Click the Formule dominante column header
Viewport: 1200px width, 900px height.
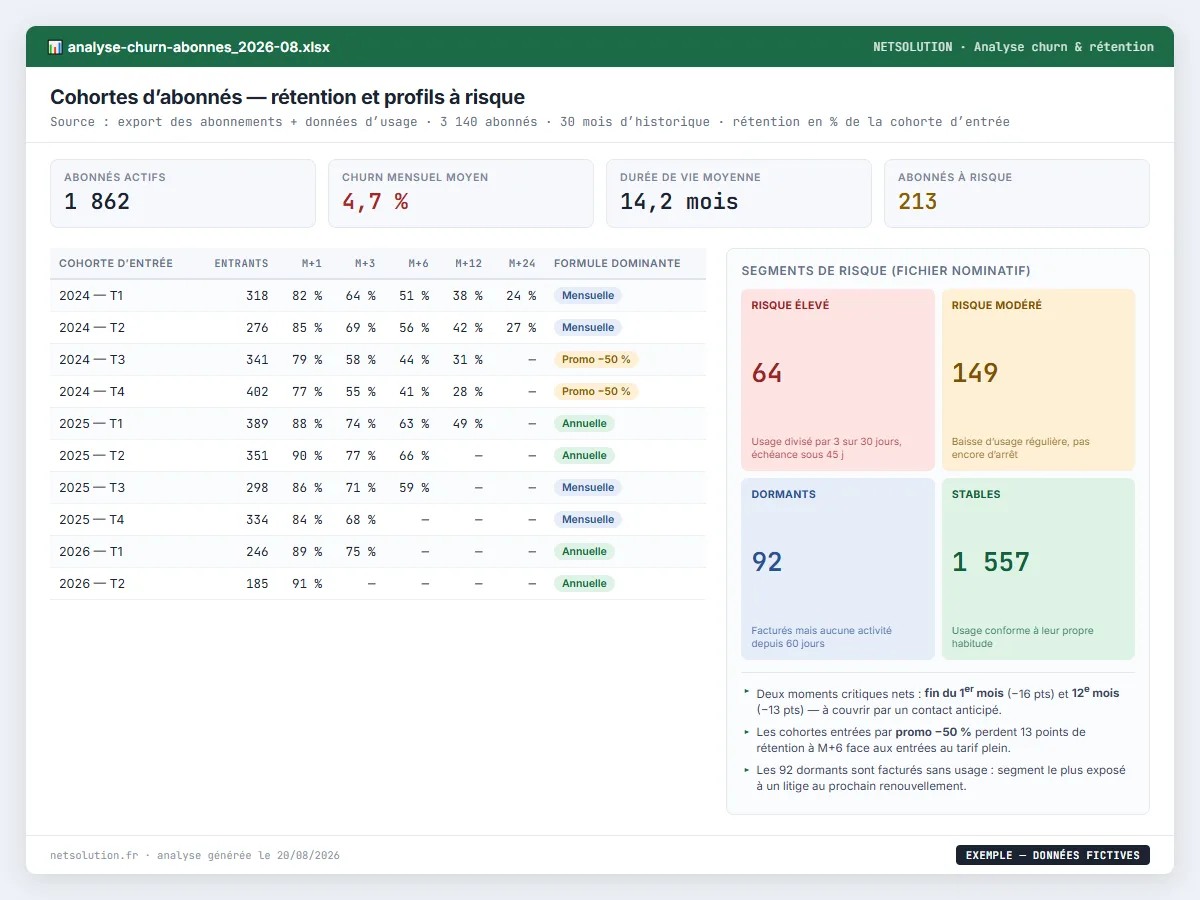pyautogui.click(x=617, y=264)
